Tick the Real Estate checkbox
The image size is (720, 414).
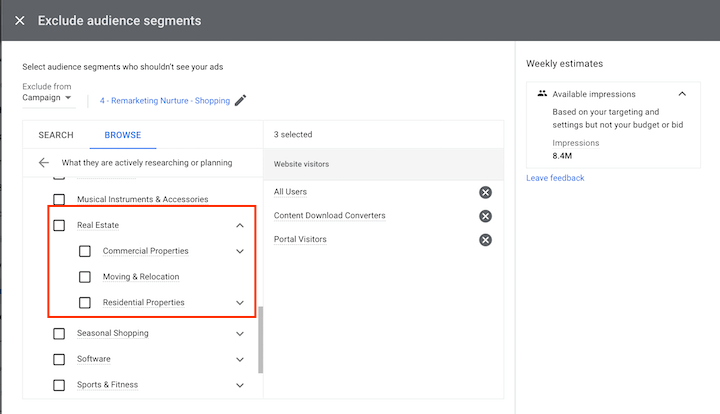point(59,225)
